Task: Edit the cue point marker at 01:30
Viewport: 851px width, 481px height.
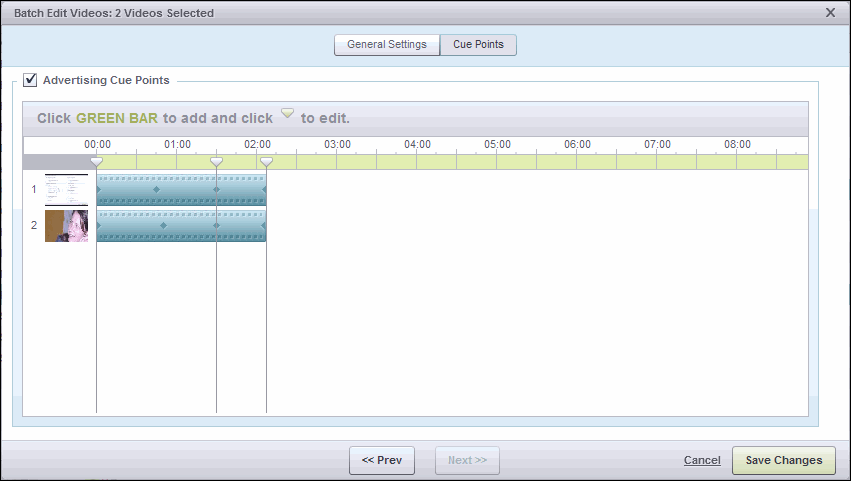Action: 217,162
